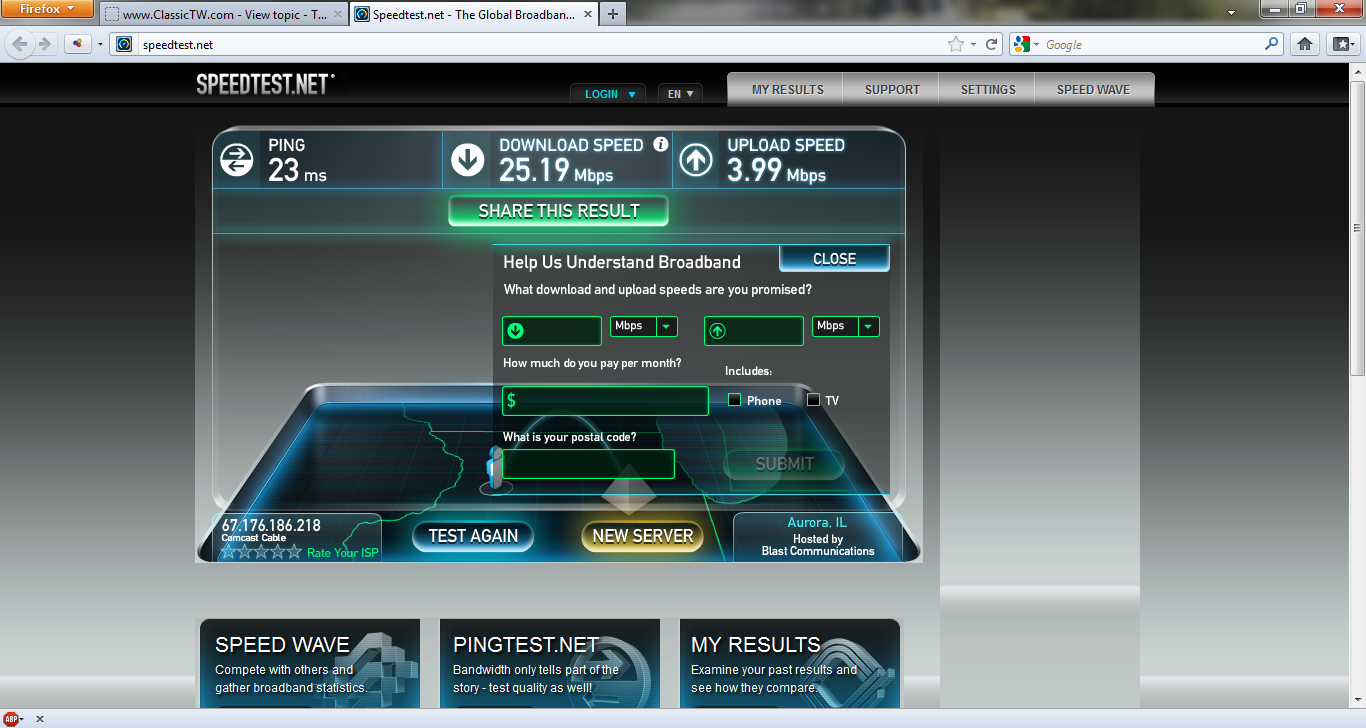The width and height of the screenshot is (1366, 728).
Task: Open the EN language dropdown
Action: [x=680, y=93]
